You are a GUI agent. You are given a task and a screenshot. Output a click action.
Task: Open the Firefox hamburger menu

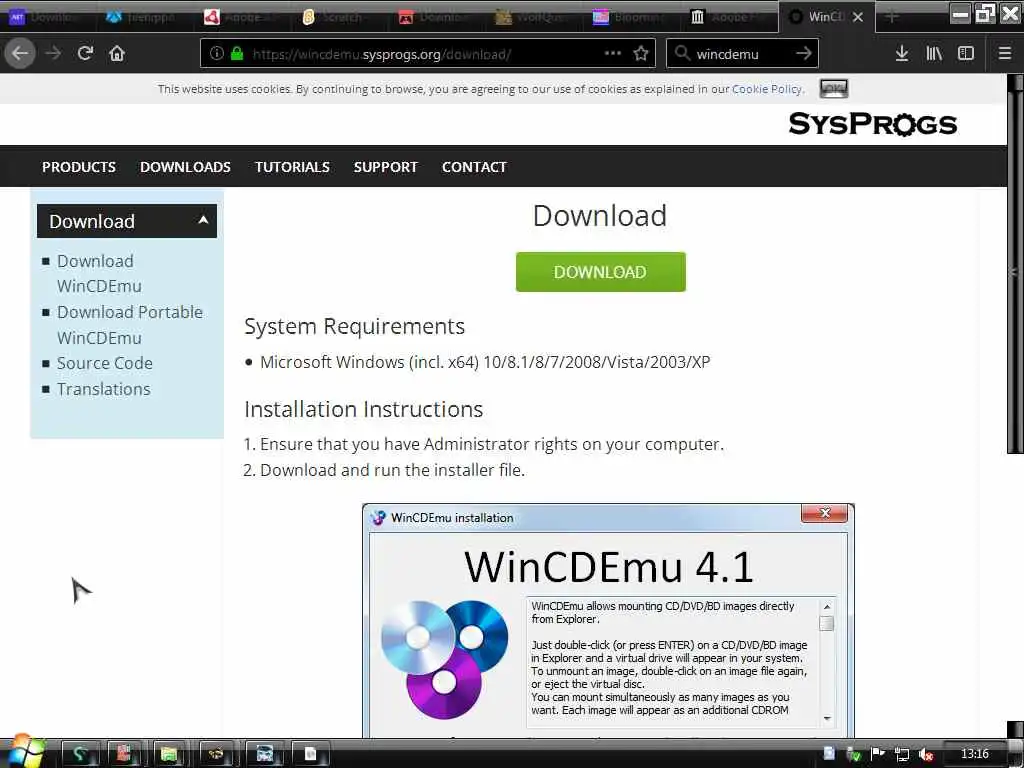(x=1005, y=54)
